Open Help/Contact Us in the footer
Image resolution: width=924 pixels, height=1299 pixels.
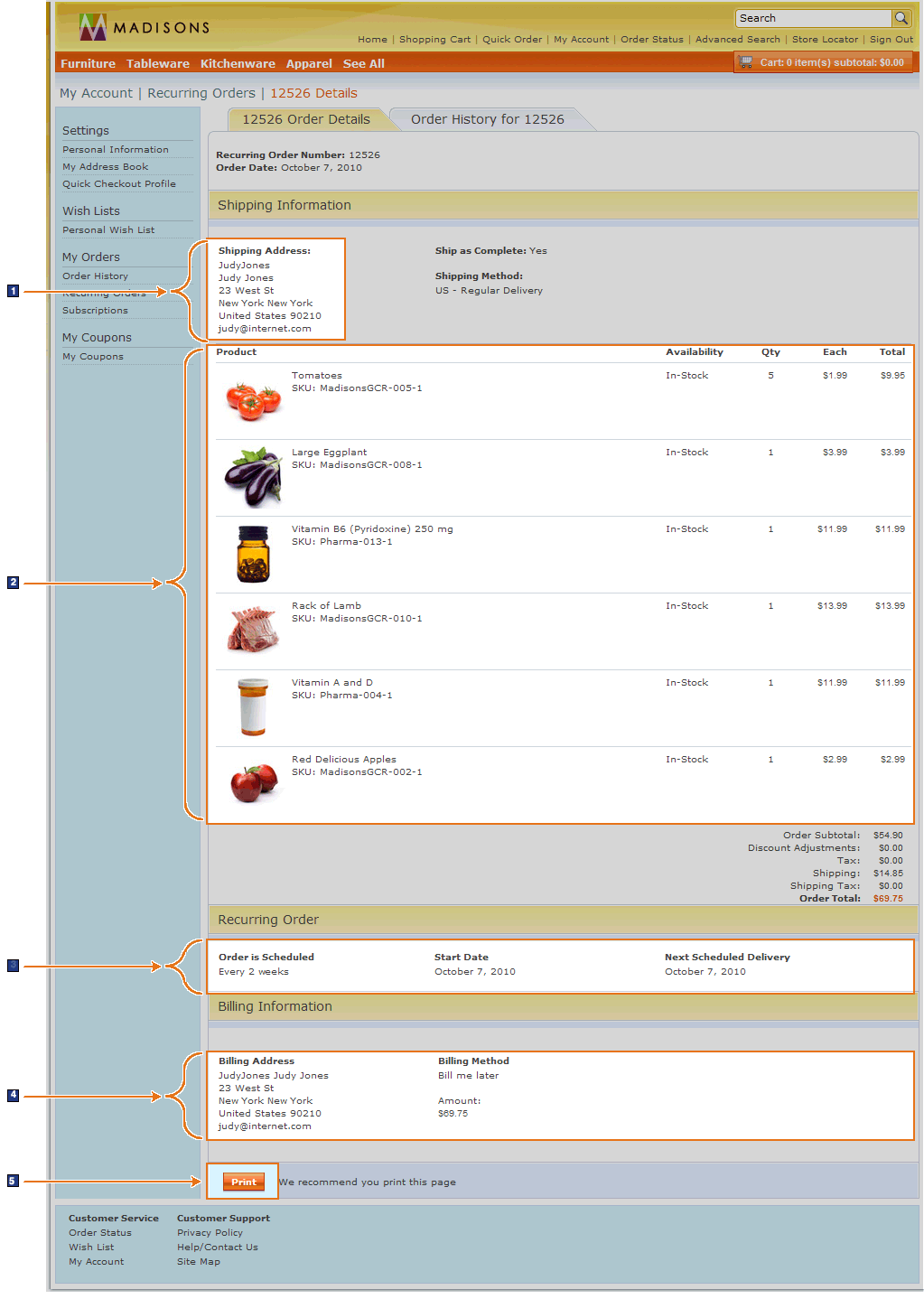pos(217,1247)
